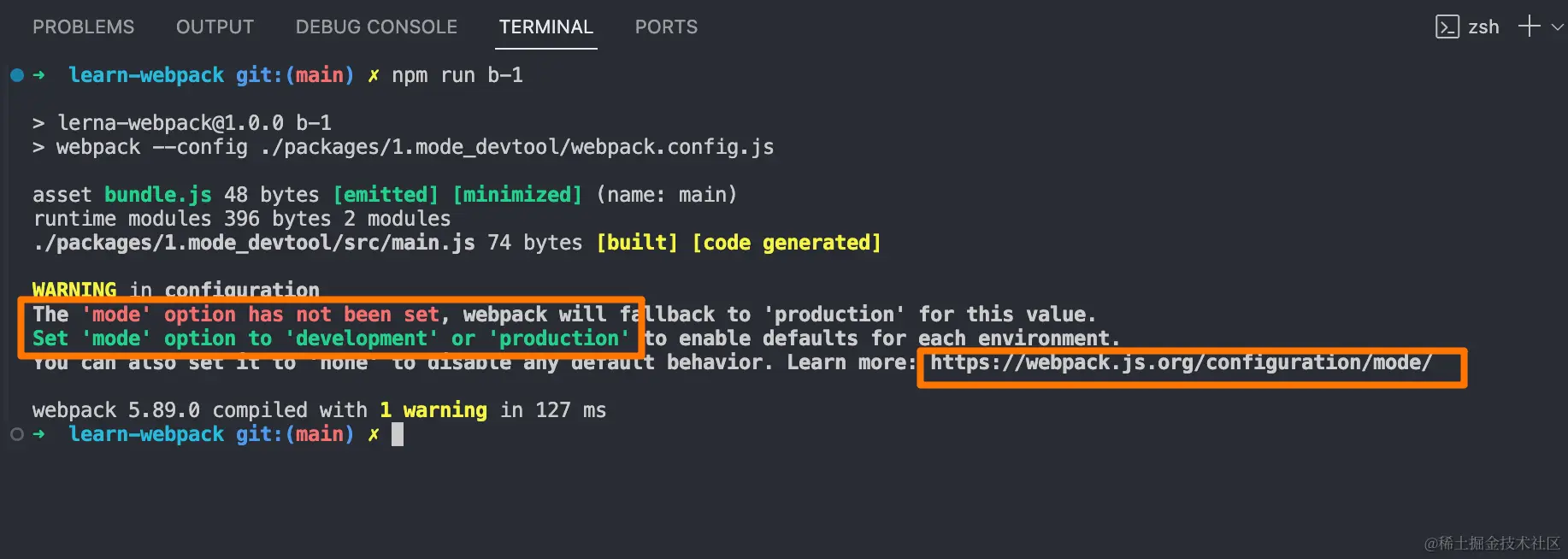Viewport: 1568px width, 559px height.
Task: Click the hollow circle beside last prompt
Action: click(x=17, y=434)
